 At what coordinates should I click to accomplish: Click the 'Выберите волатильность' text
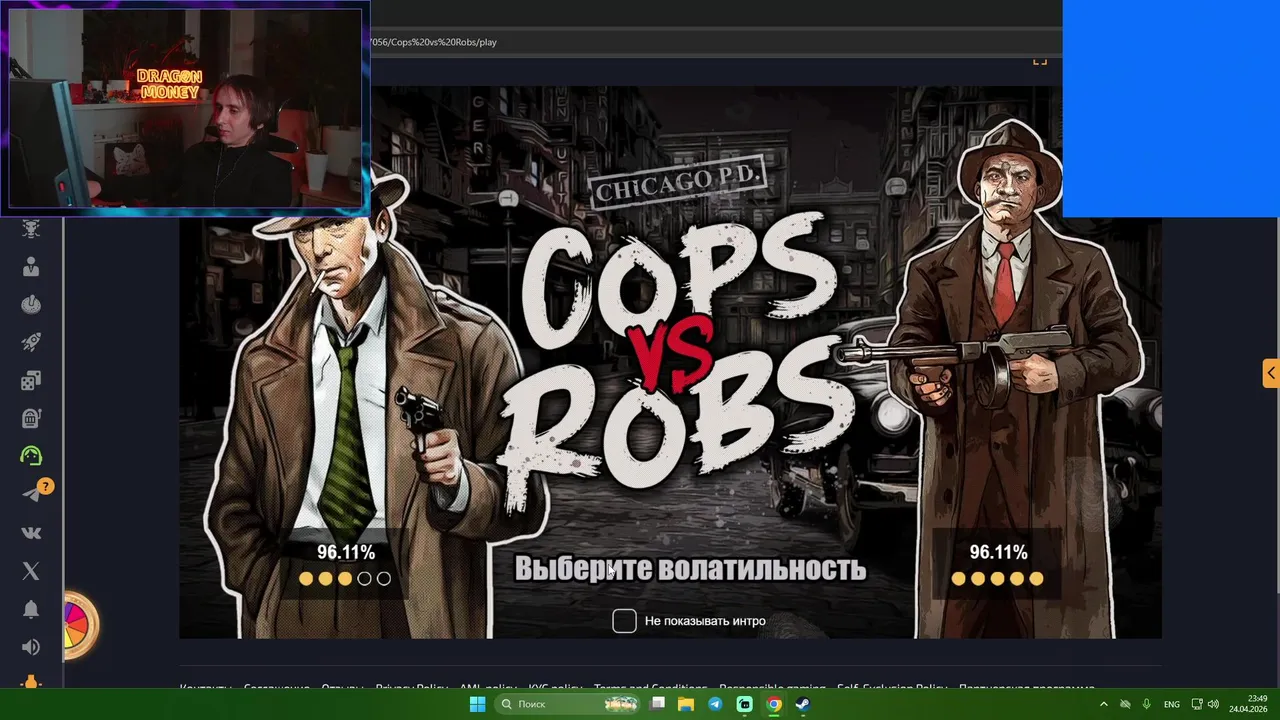pos(690,569)
